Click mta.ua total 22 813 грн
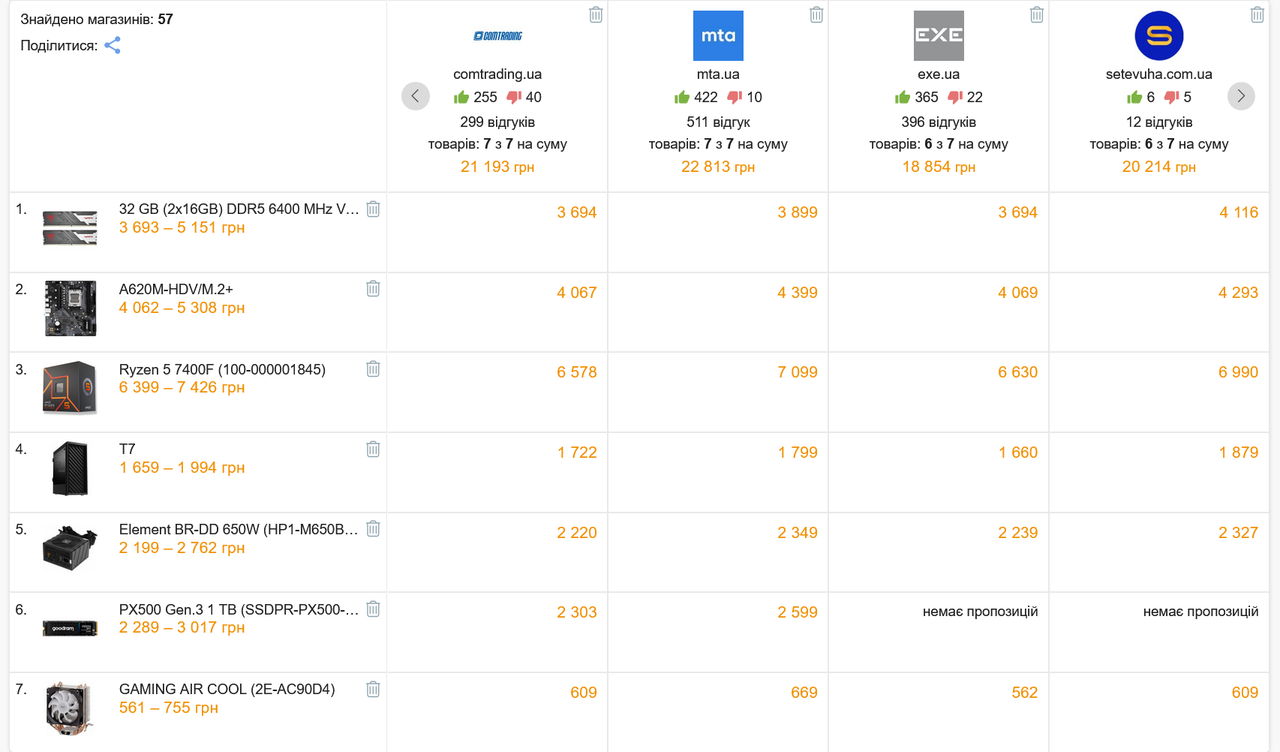 click(718, 167)
